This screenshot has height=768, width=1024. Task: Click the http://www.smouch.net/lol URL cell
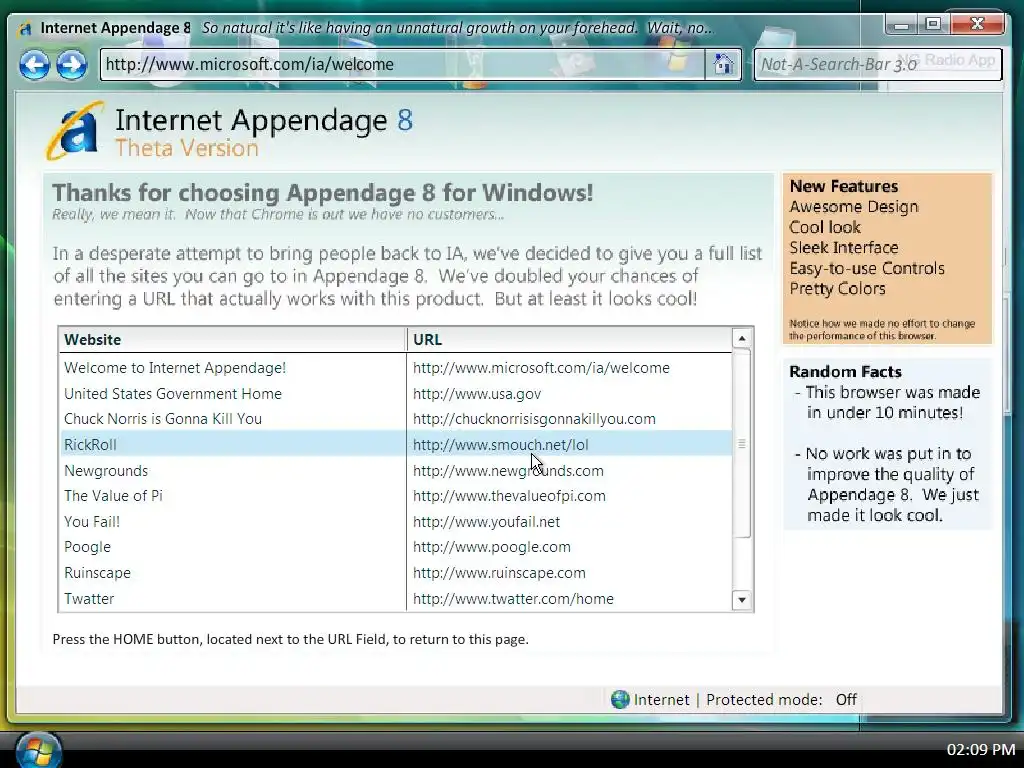point(500,445)
